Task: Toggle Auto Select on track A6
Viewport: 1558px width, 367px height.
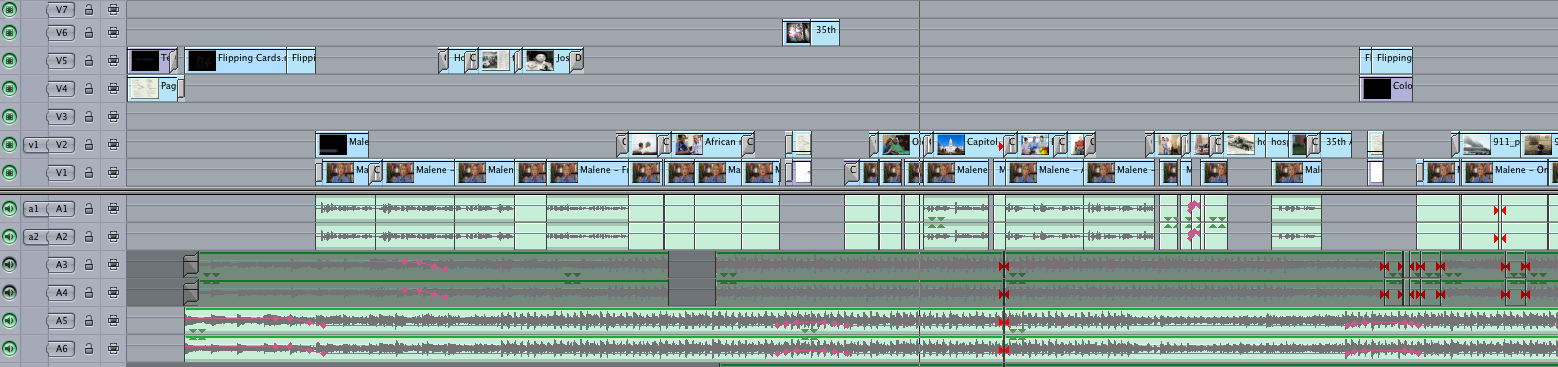Action: [x=113, y=349]
